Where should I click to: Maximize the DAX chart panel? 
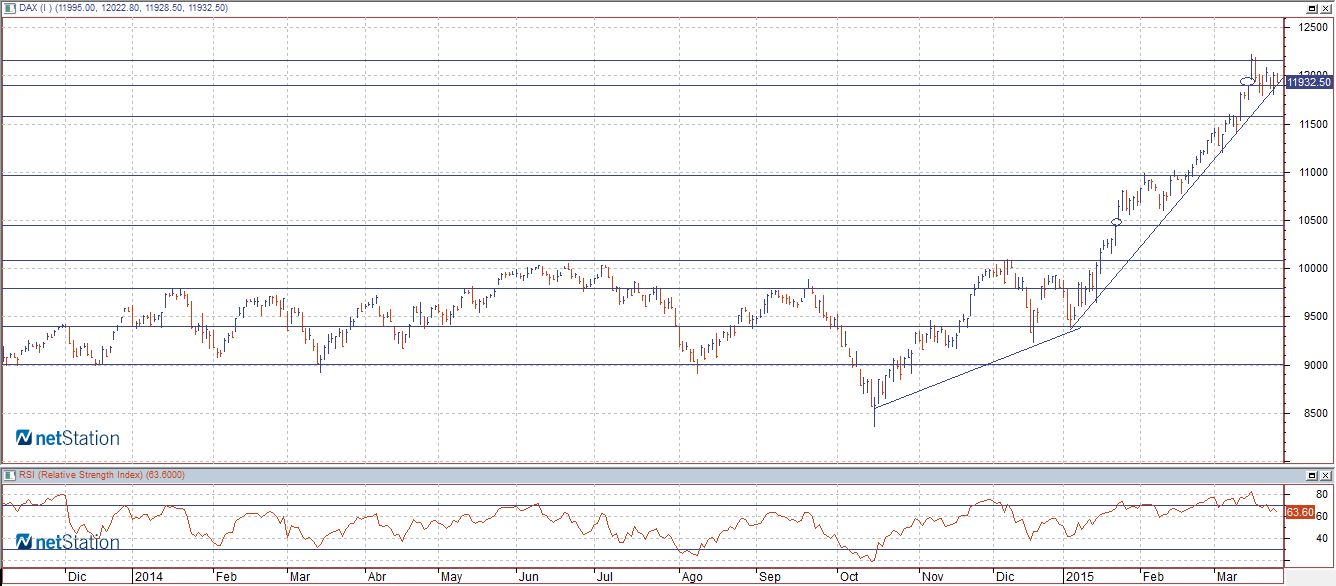coord(1310,8)
